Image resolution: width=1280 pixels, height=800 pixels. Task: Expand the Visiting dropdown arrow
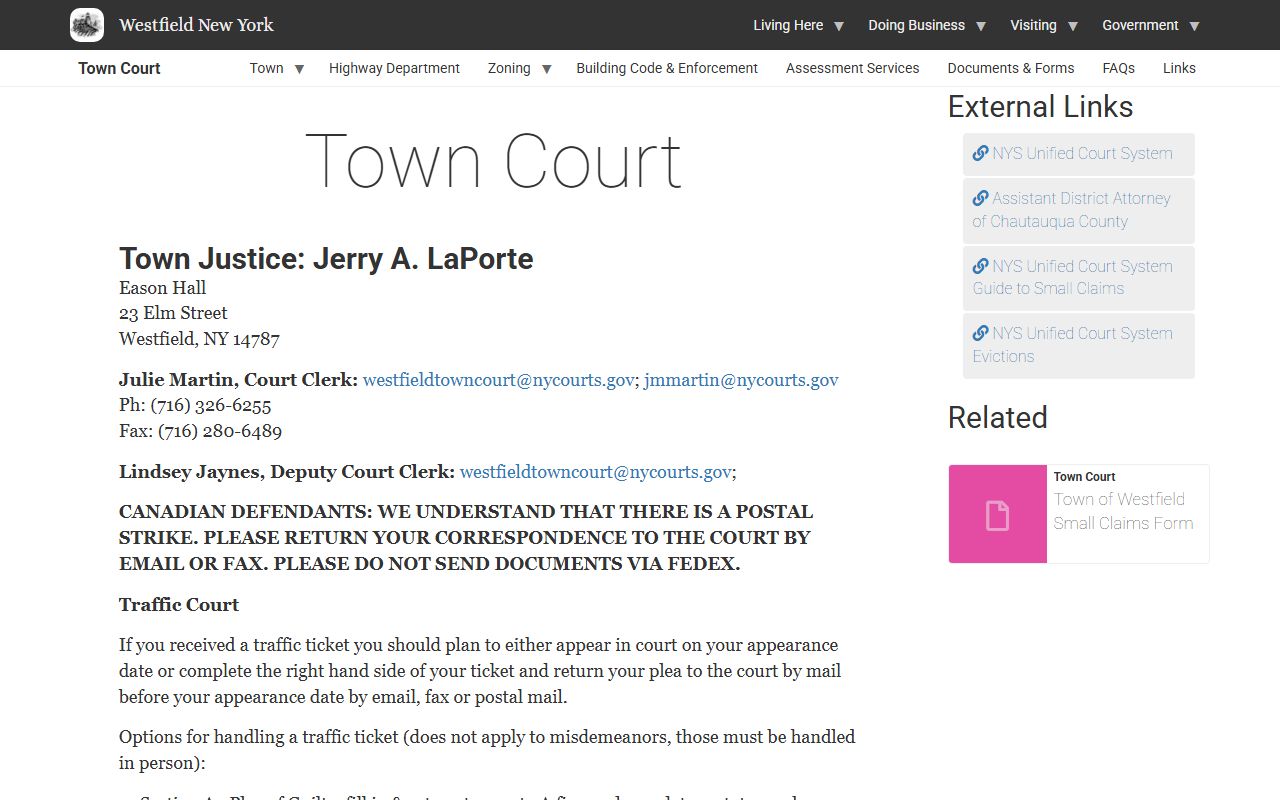(1073, 26)
